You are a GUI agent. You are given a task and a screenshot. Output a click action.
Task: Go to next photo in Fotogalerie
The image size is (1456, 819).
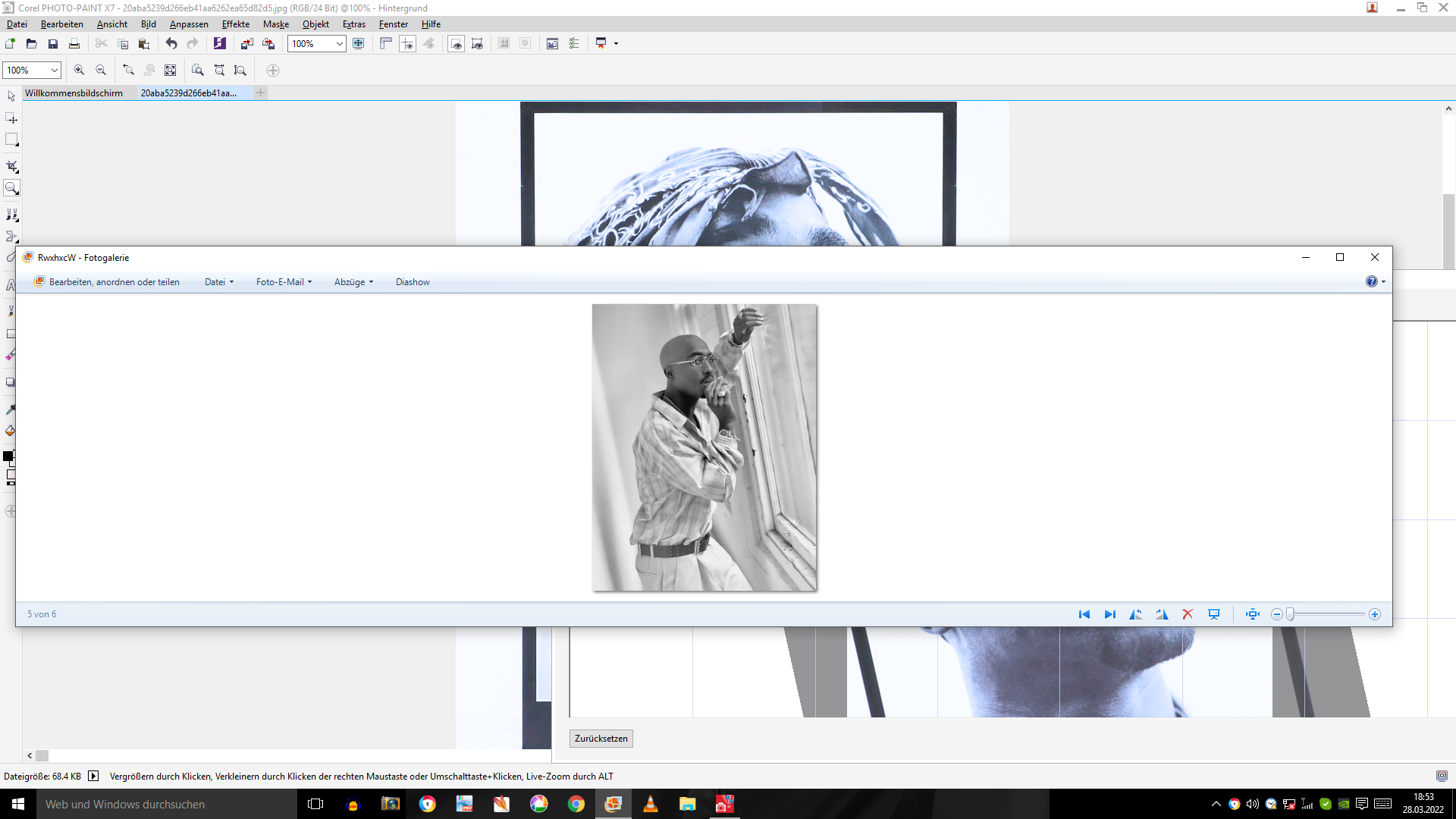click(1110, 614)
